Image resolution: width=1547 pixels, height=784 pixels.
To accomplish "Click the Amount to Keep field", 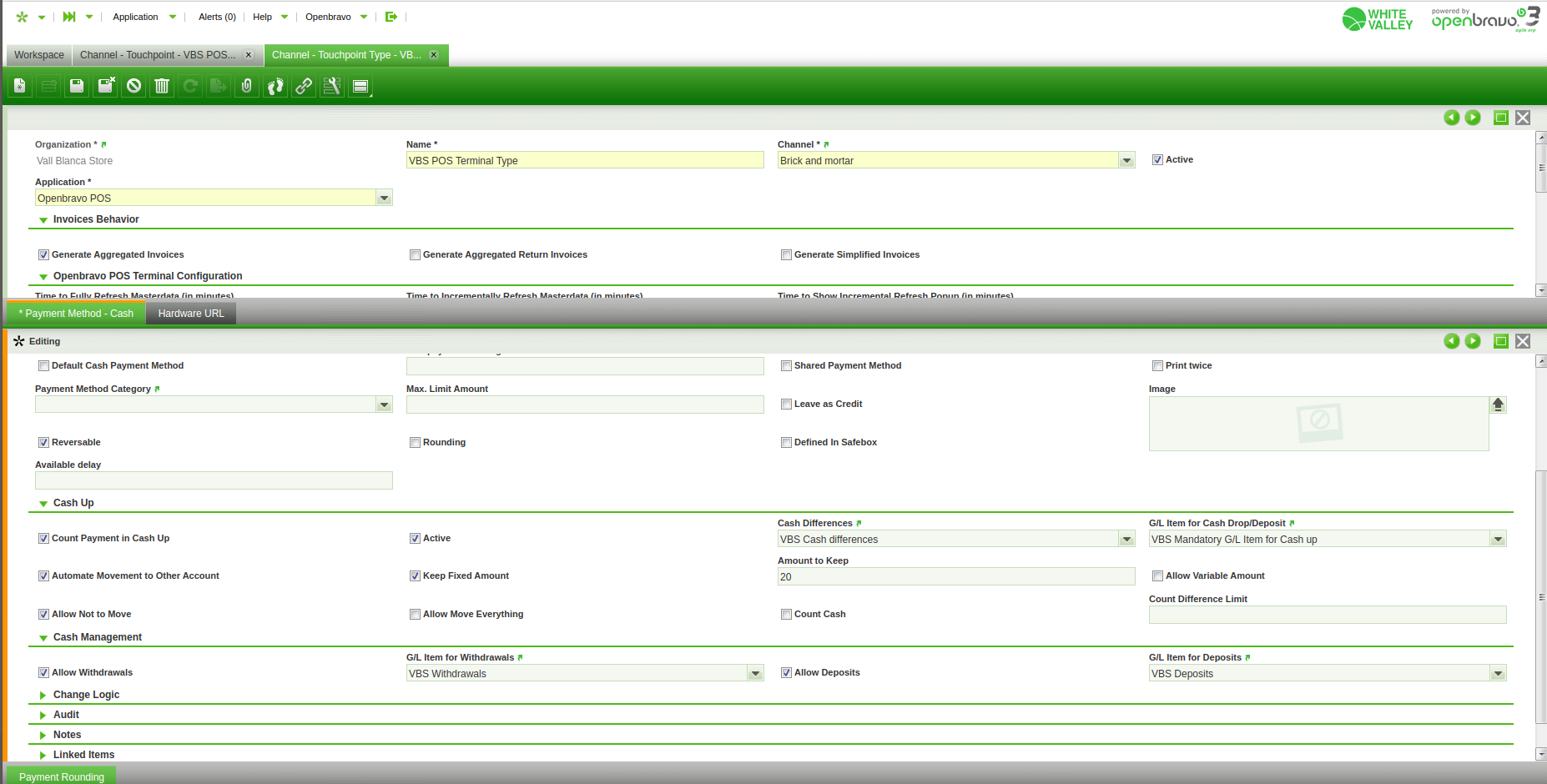I will pyautogui.click(x=955, y=577).
